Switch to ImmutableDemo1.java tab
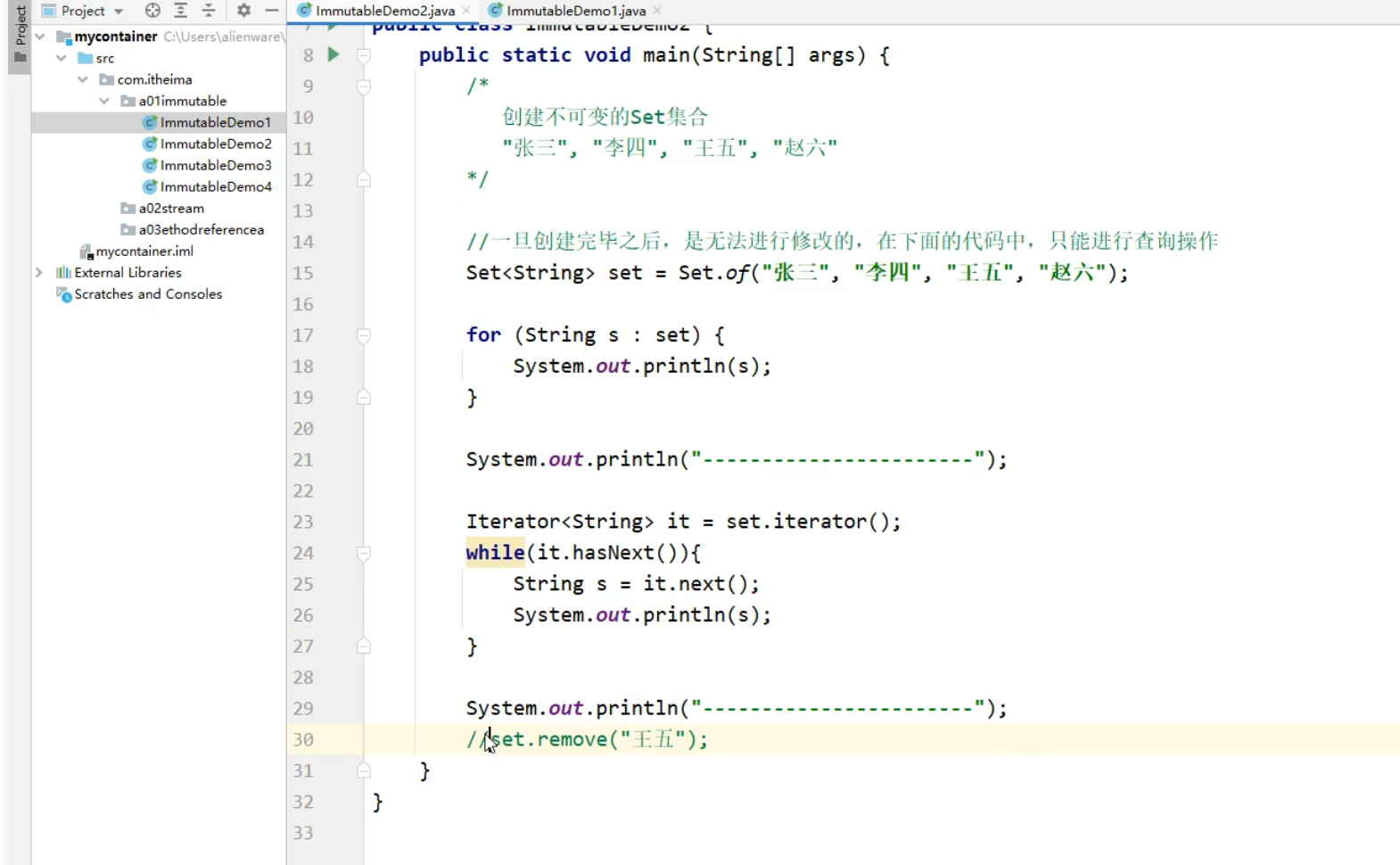Viewport: 1400px width, 865px height. (x=576, y=11)
